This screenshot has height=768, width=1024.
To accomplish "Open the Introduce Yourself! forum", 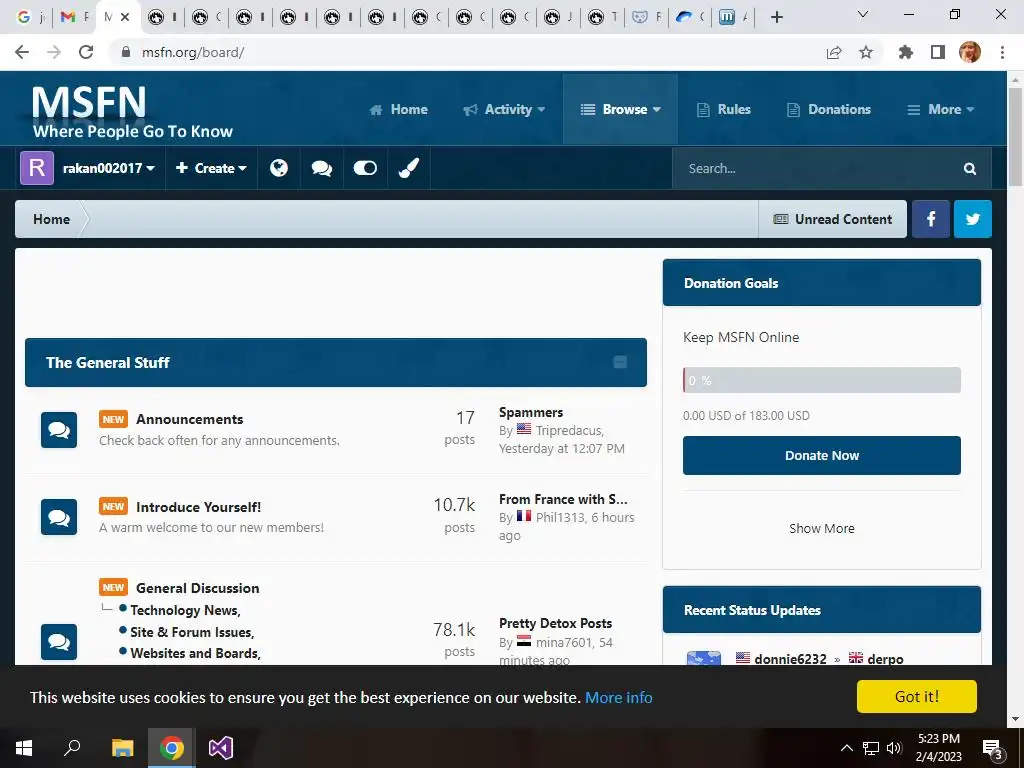I will pos(199,507).
